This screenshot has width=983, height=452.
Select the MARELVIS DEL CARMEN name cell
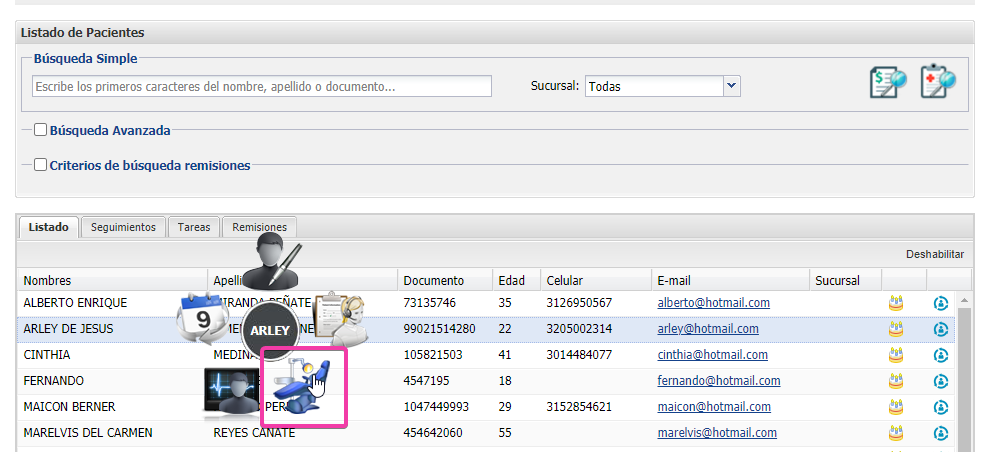coord(88,433)
